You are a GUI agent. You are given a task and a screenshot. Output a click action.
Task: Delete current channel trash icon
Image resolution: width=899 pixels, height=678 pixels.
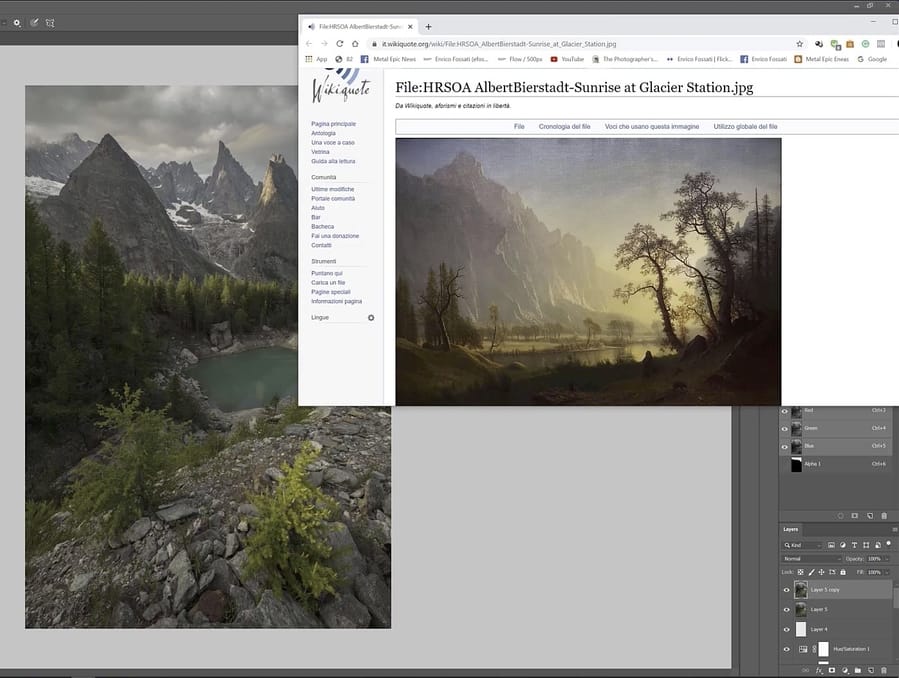click(884, 516)
